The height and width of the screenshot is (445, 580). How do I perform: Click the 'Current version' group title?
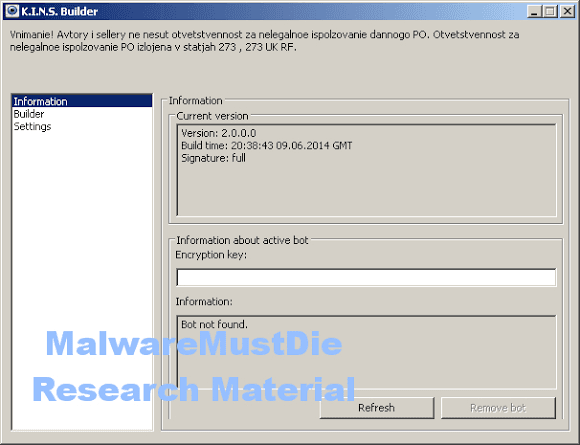pos(212,116)
